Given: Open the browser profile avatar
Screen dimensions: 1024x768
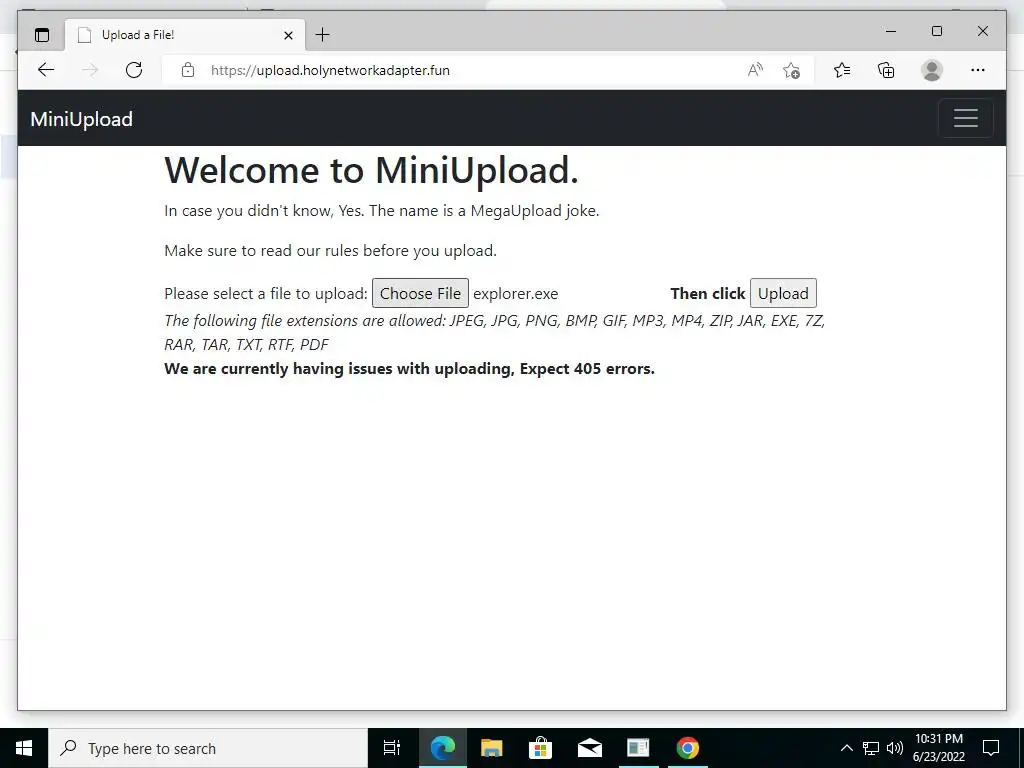Looking at the screenshot, I should tap(932, 70).
